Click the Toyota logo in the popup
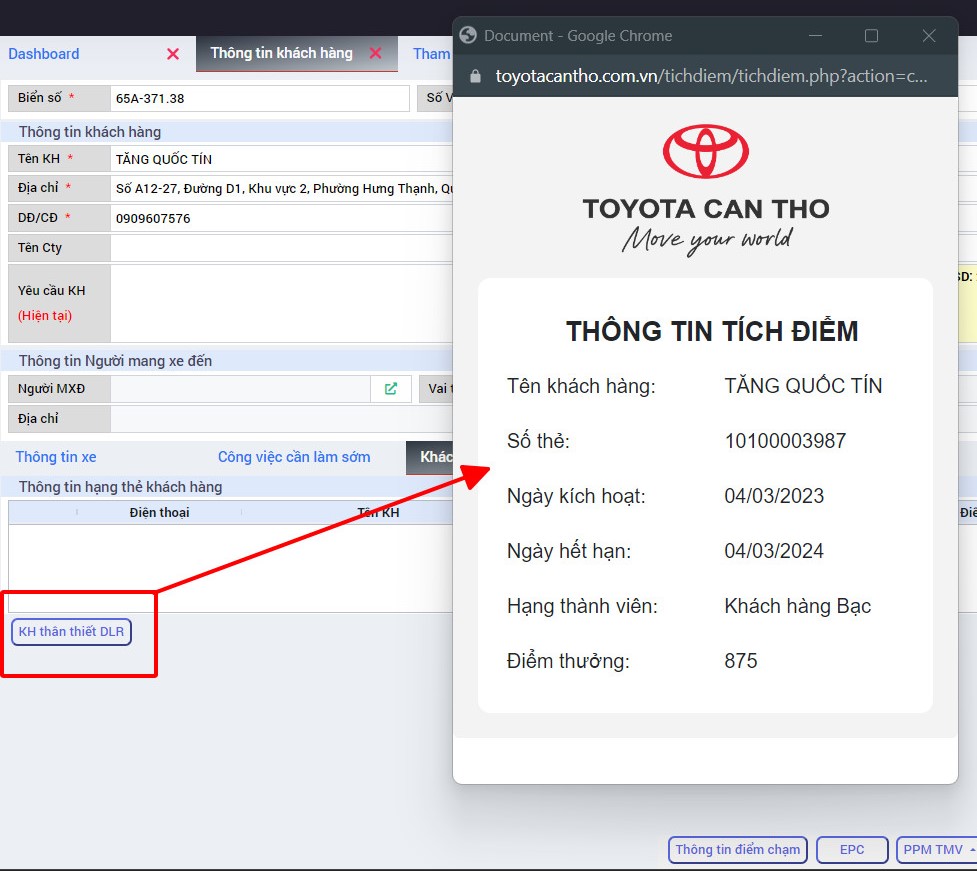 pos(705,152)
